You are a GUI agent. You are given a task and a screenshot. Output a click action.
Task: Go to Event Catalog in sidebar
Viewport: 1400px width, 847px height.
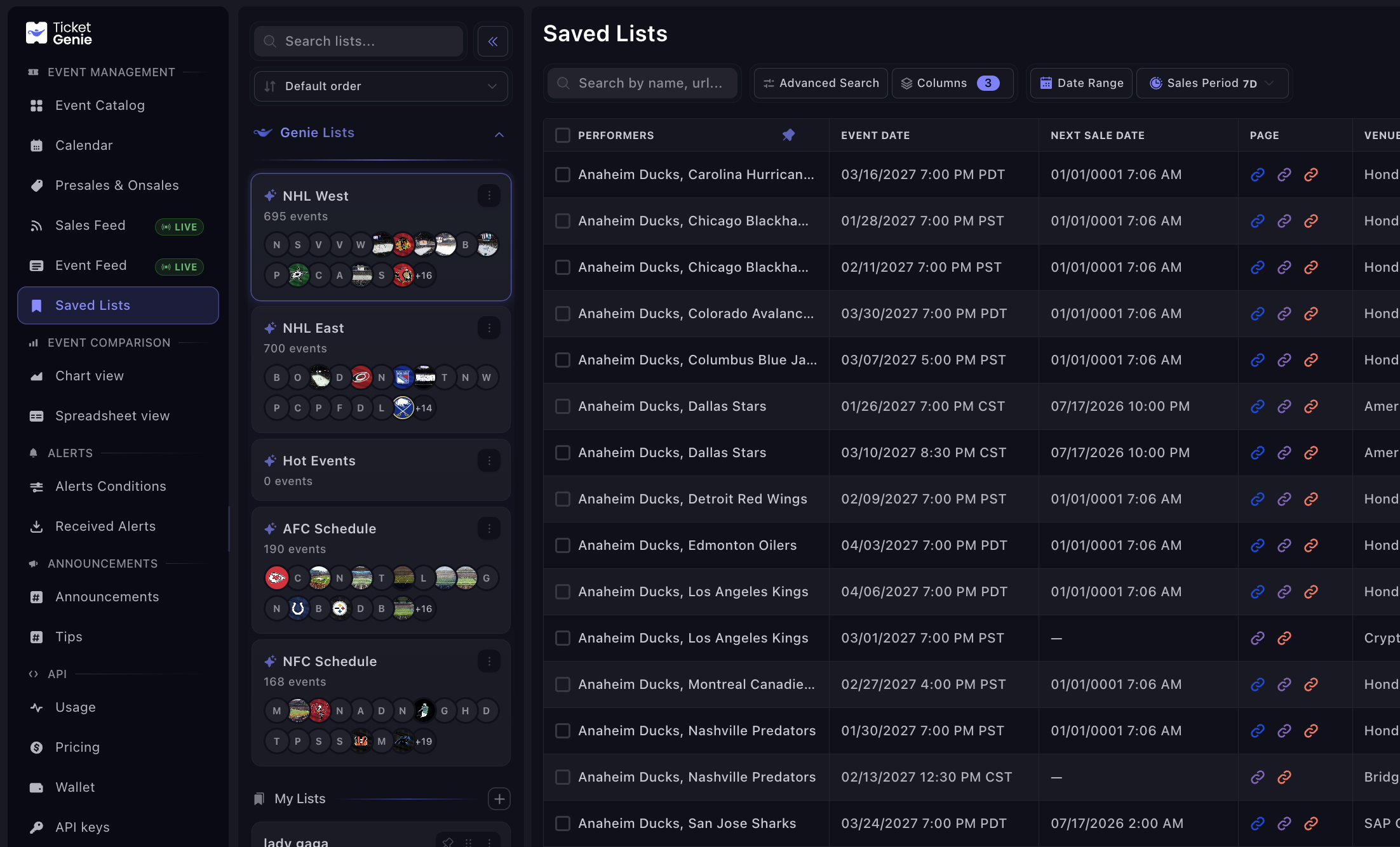[x=100, y=105]
